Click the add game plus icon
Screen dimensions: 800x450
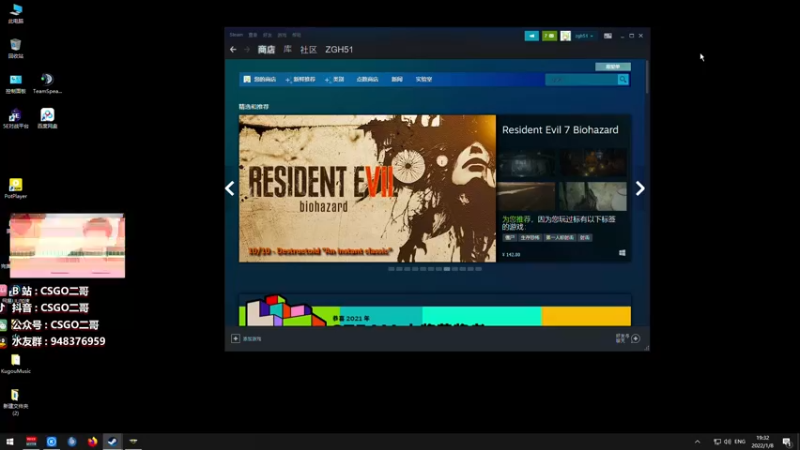pyautogui.click(x=235, y=338)
